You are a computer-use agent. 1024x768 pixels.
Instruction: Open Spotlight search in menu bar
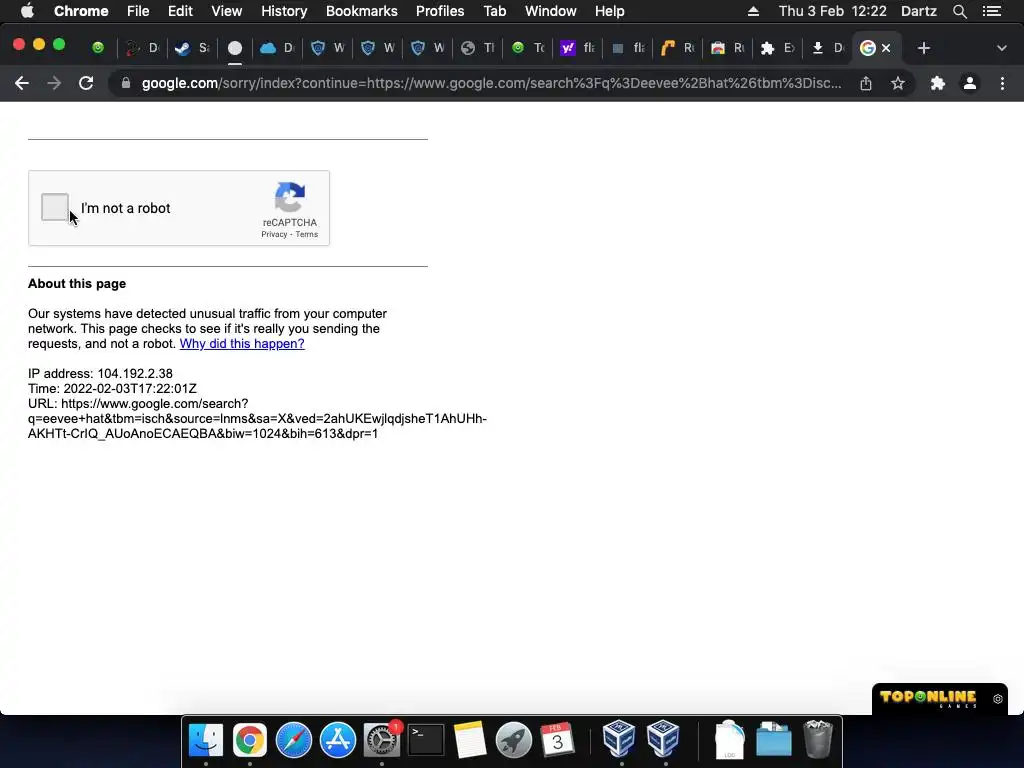click(x=959, y=11)
